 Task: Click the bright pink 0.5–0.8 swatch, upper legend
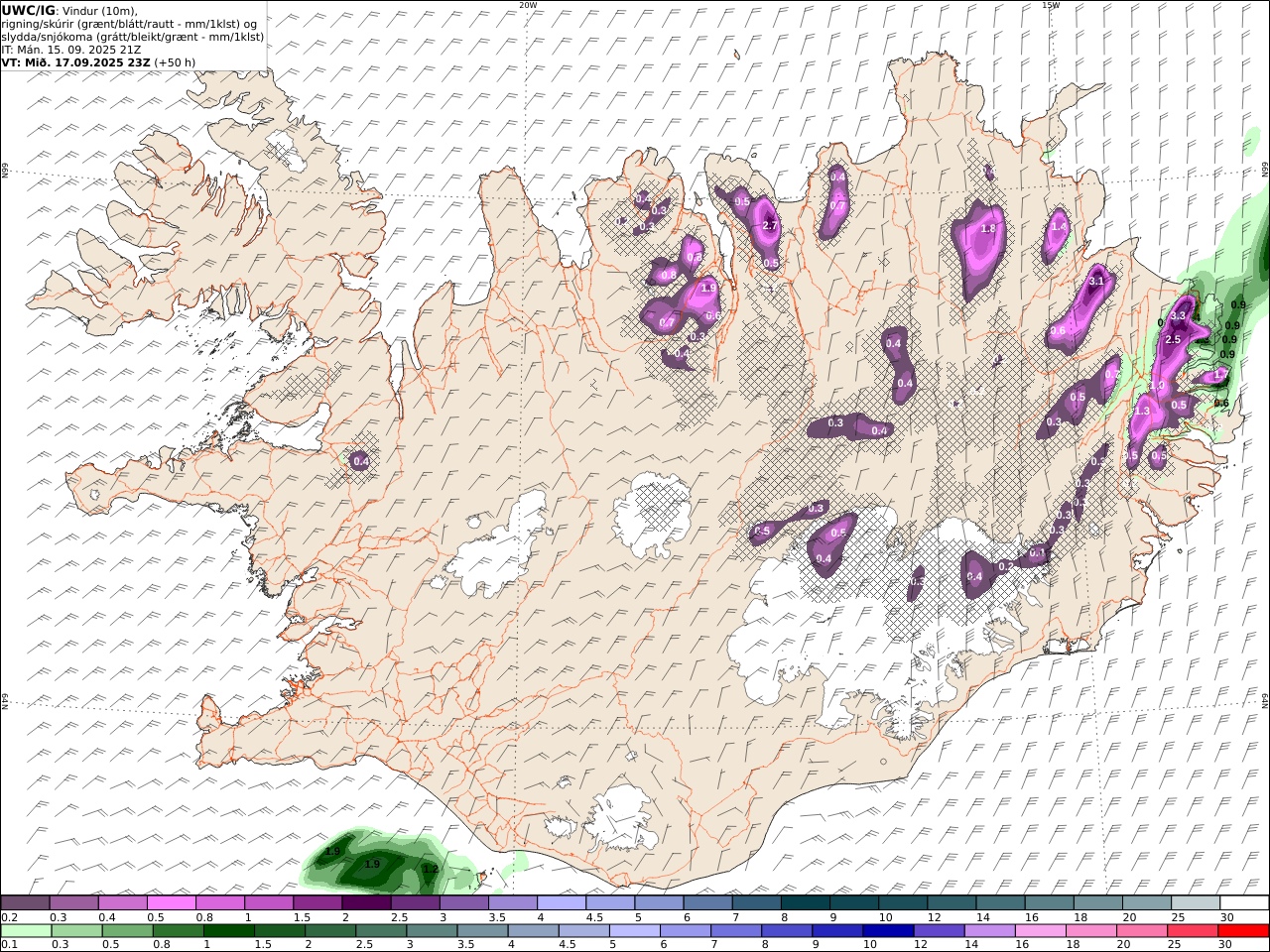click(x=171, y=903)
